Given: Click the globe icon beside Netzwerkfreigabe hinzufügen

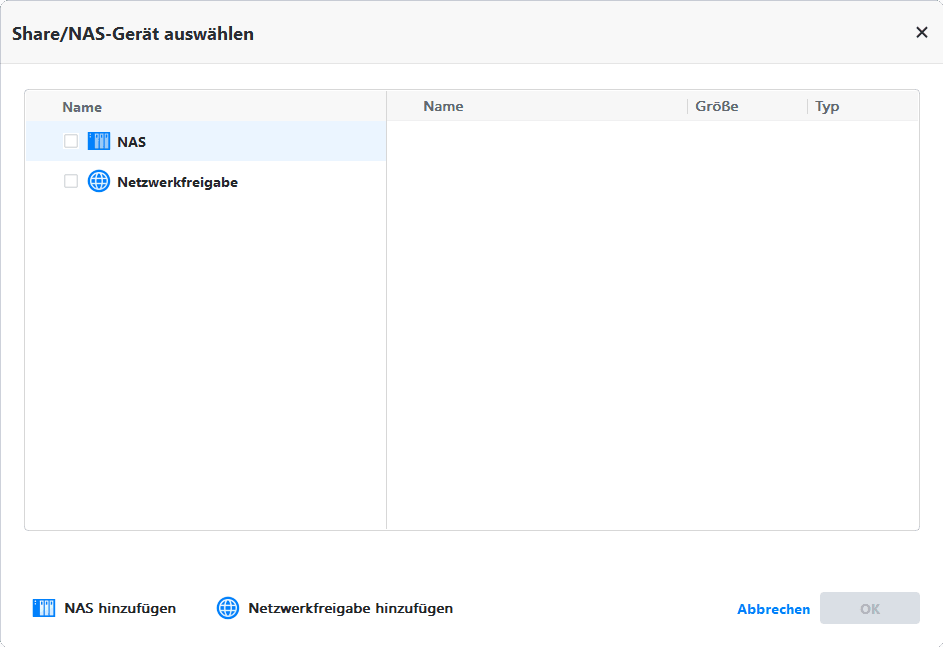Looking at the screenshot, I should point(228,608).
